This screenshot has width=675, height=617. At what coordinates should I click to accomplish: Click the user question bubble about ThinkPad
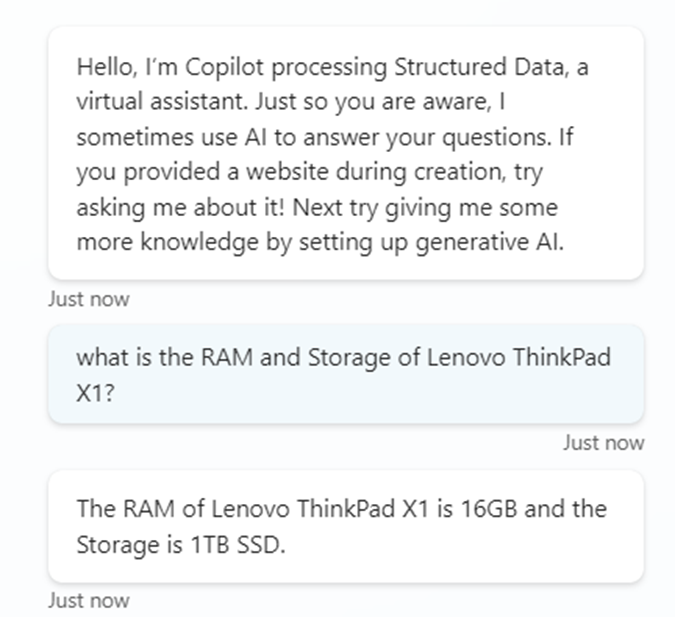click(345, 373)
